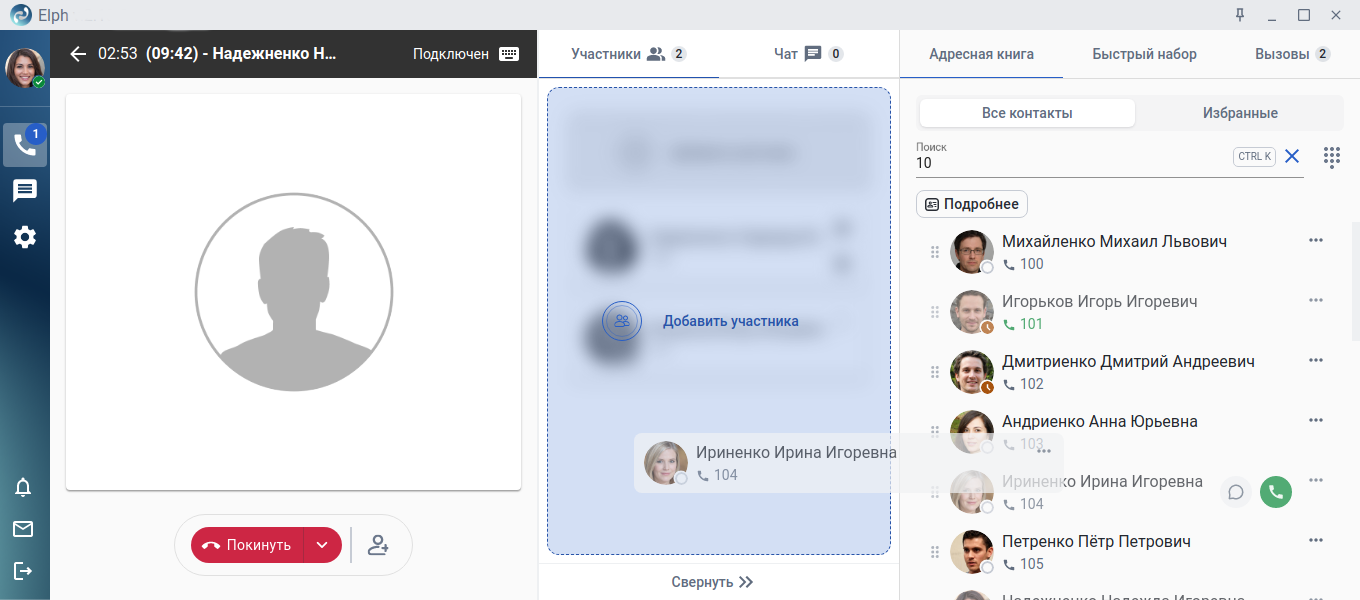Click the add participant icon button
This screenshot has width=1360, height=600.
pyautogui.click(x=378, y=545)
